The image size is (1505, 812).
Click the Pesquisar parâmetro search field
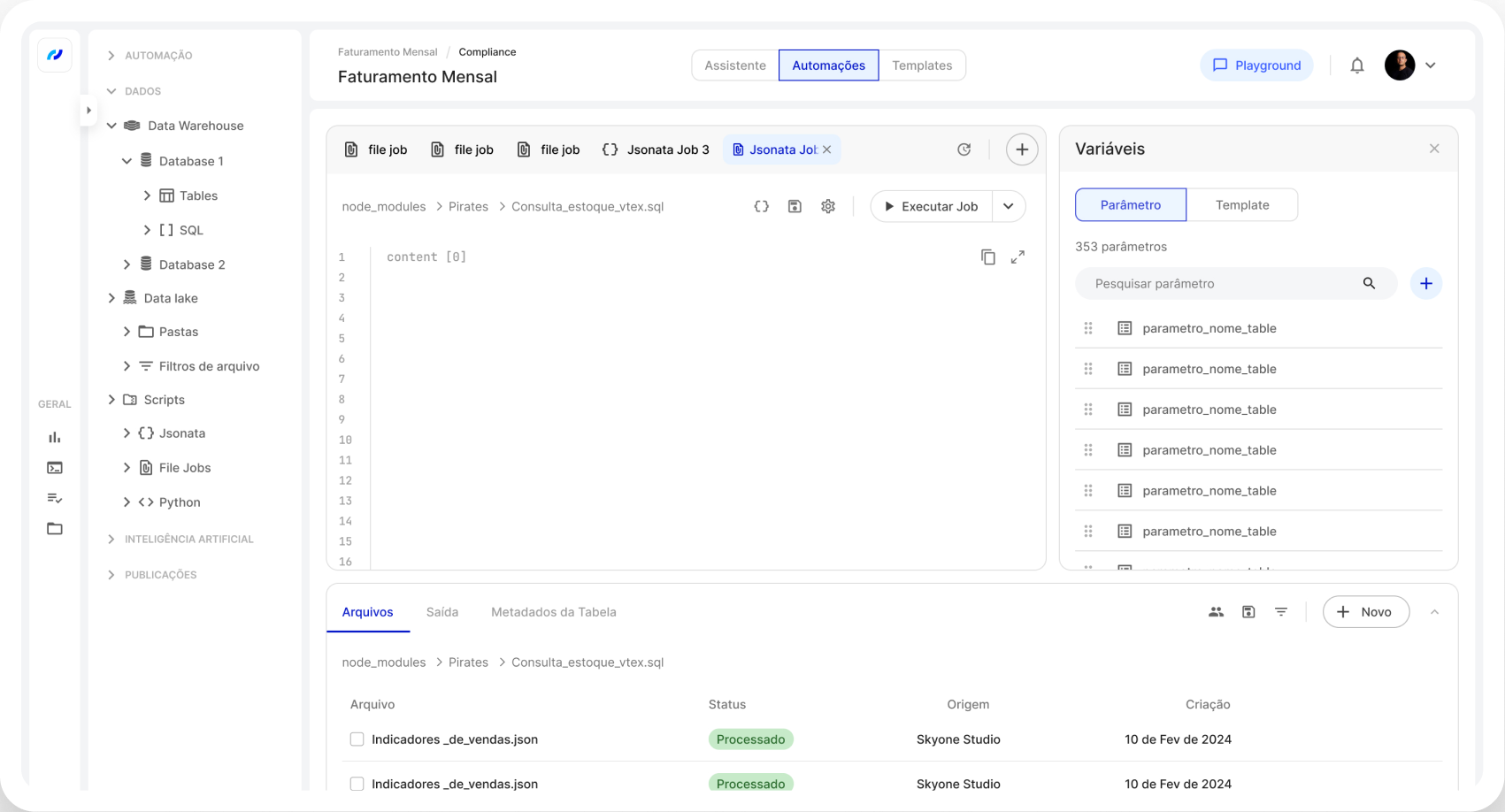tap(1221, 284)
